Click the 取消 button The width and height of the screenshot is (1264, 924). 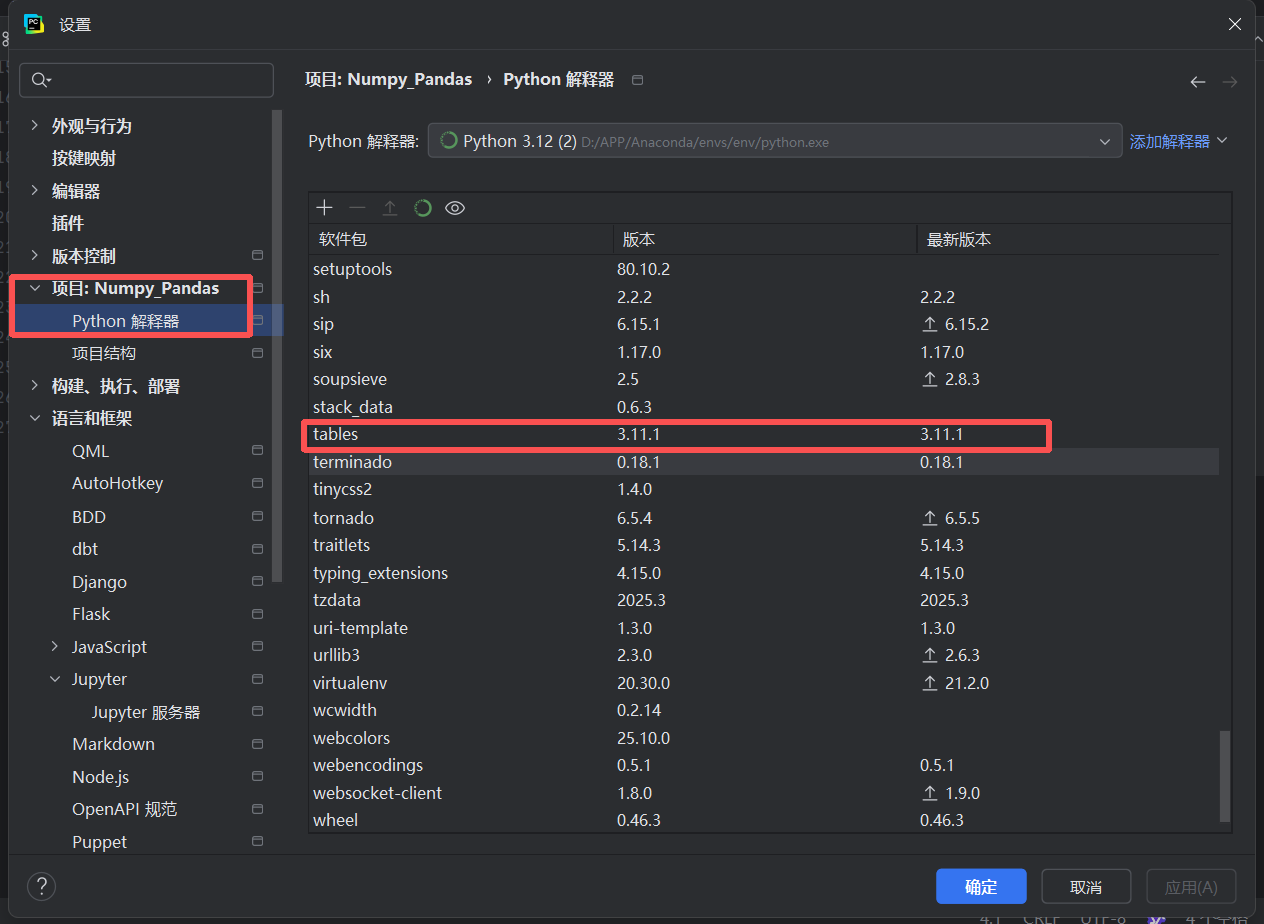1086,887
